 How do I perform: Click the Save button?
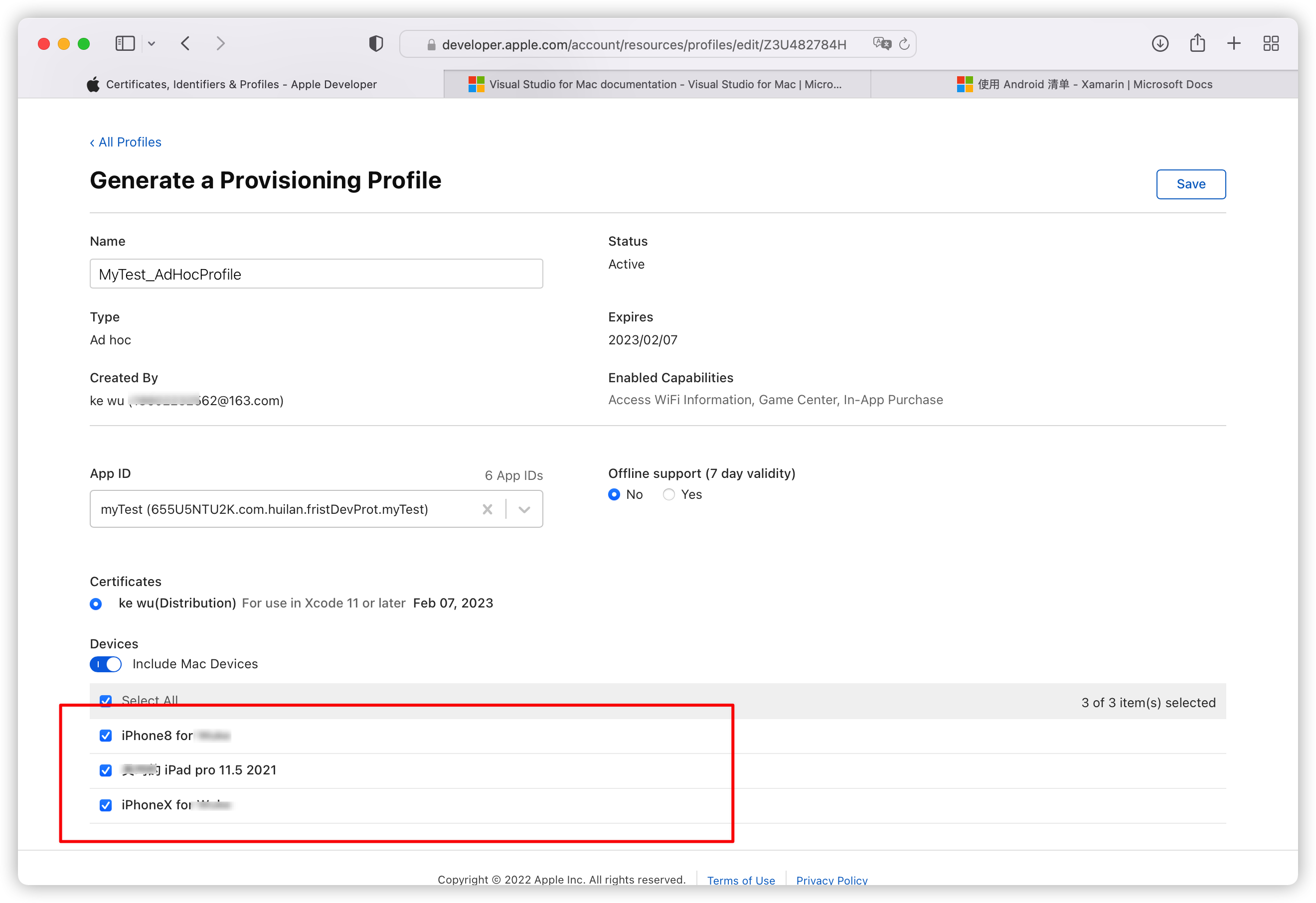[x=1190, y=184]
